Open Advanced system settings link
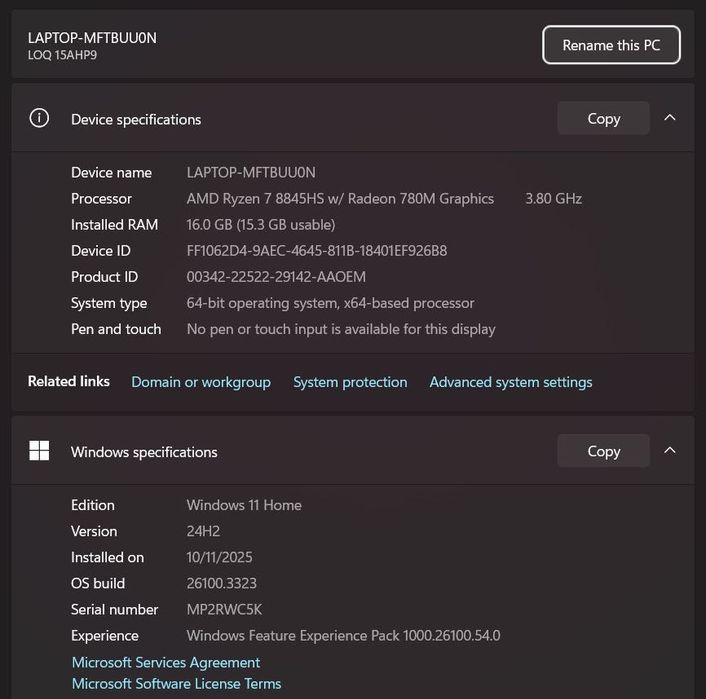 (511, 382)
